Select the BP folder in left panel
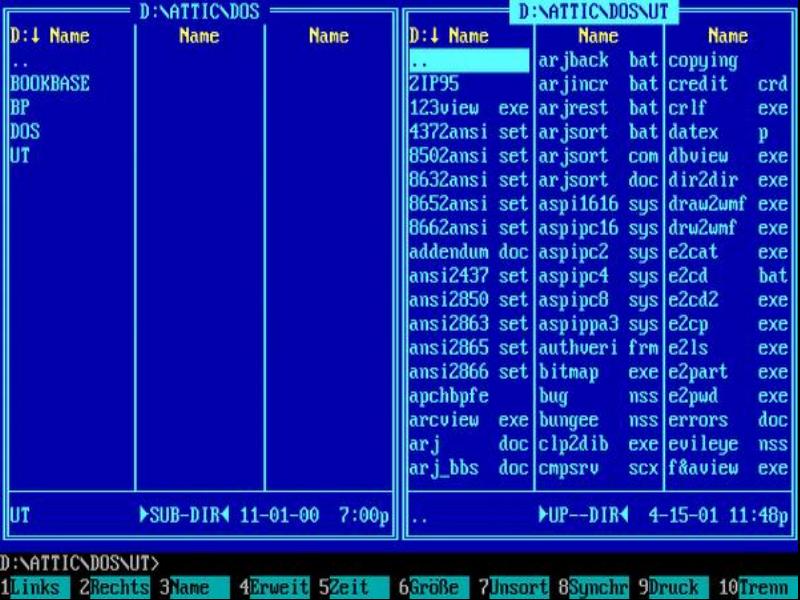 (20, 108)
